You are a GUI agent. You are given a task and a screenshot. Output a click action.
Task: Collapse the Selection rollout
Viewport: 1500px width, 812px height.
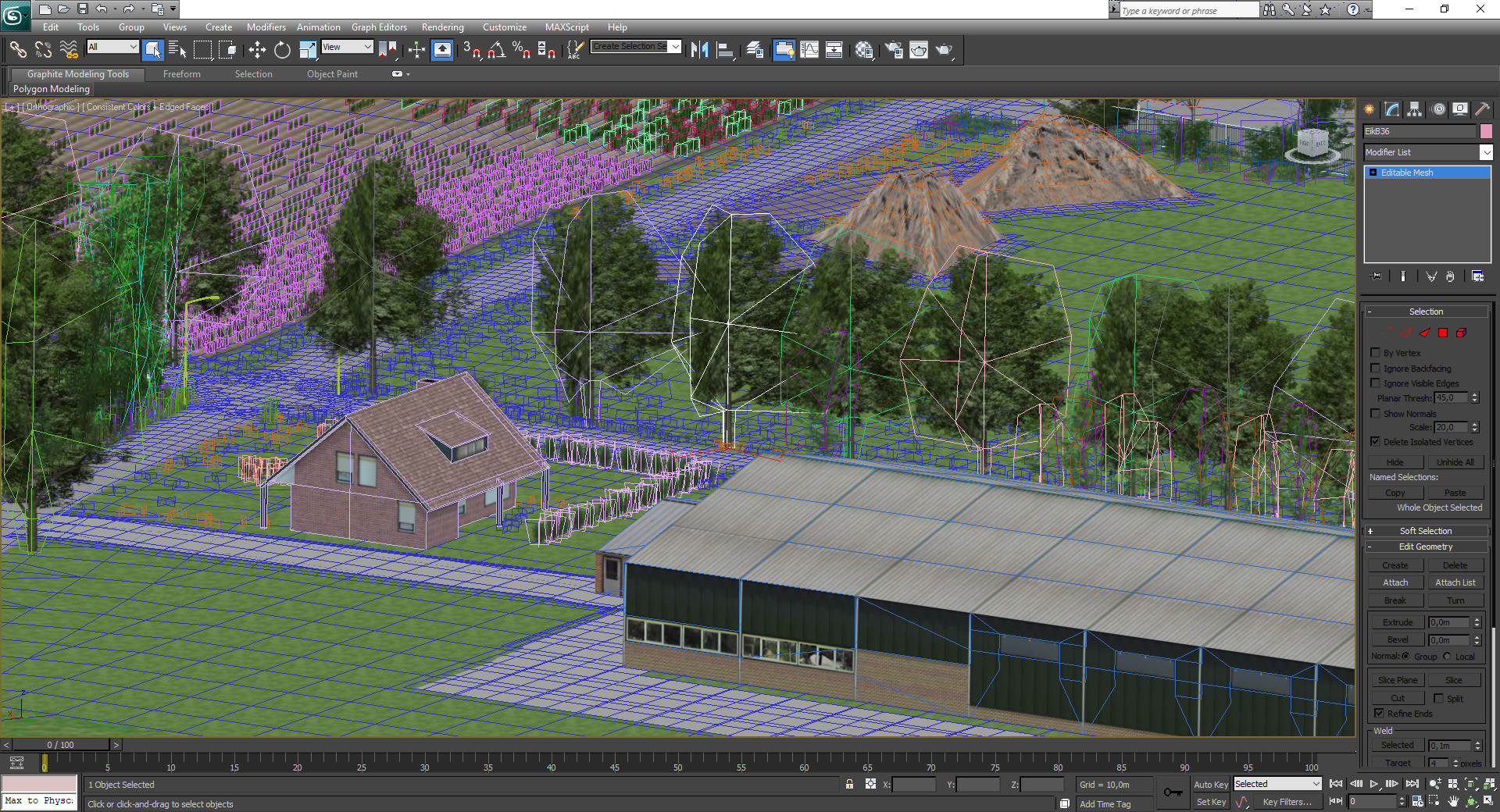click(1426, 312)
